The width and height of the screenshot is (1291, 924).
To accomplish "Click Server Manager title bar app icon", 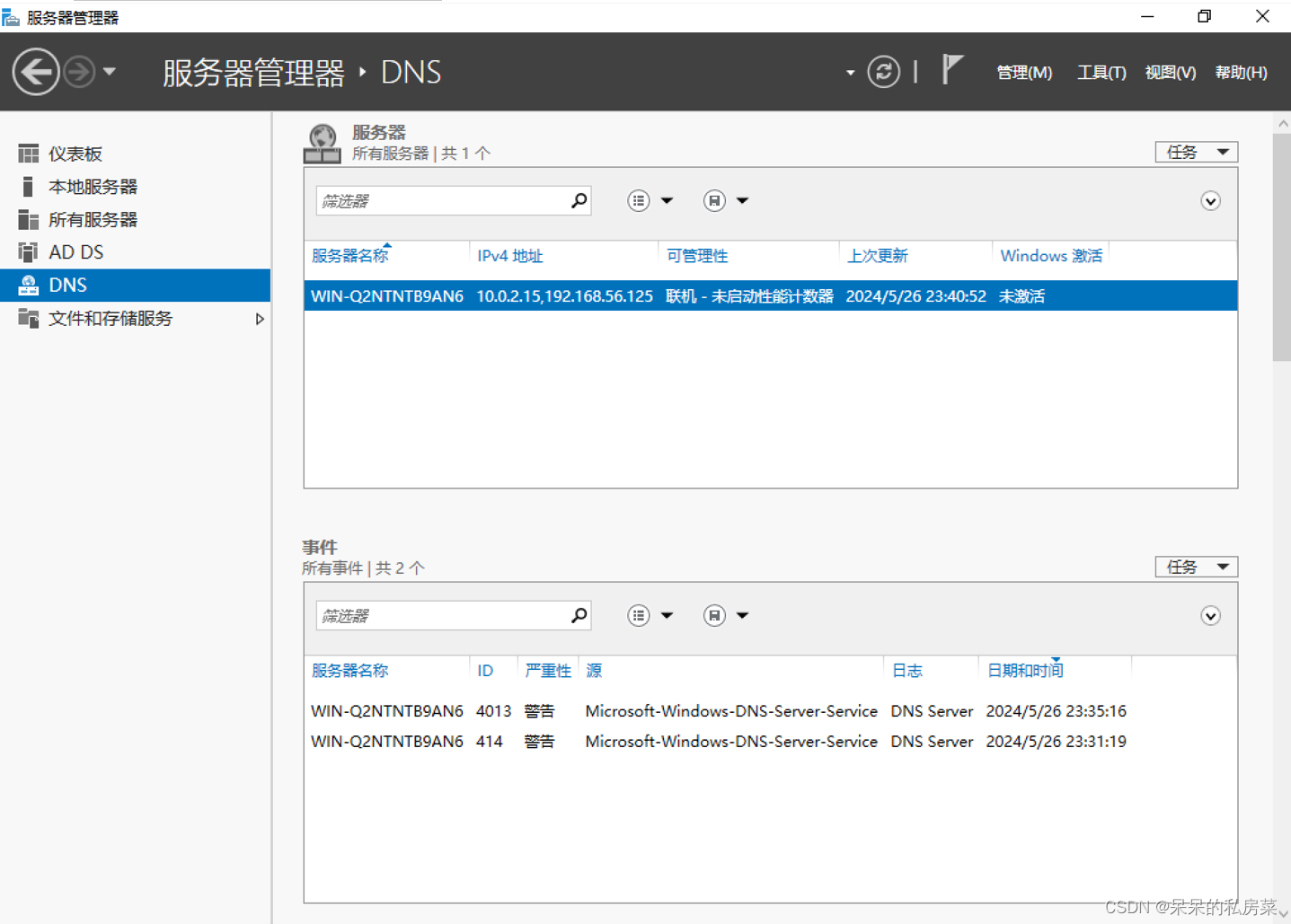I will tap(11, 17).
